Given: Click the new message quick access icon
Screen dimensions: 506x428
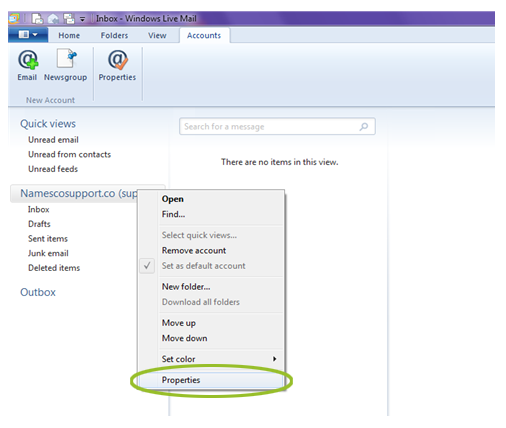Looking at the screenshot, I should click(37, 19).
